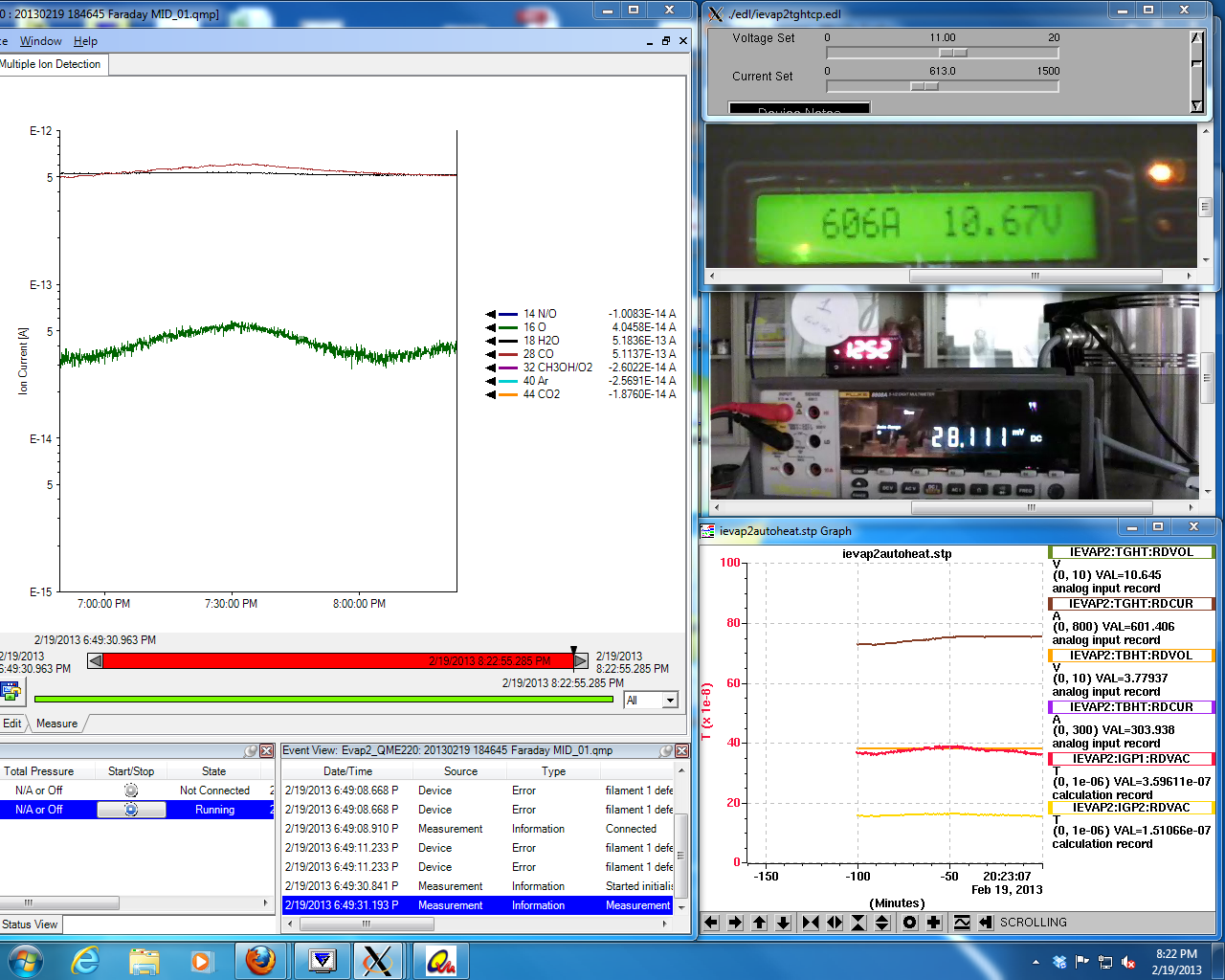
Task: Click Event View scrollbar up arrow
Action: (681, 770)
